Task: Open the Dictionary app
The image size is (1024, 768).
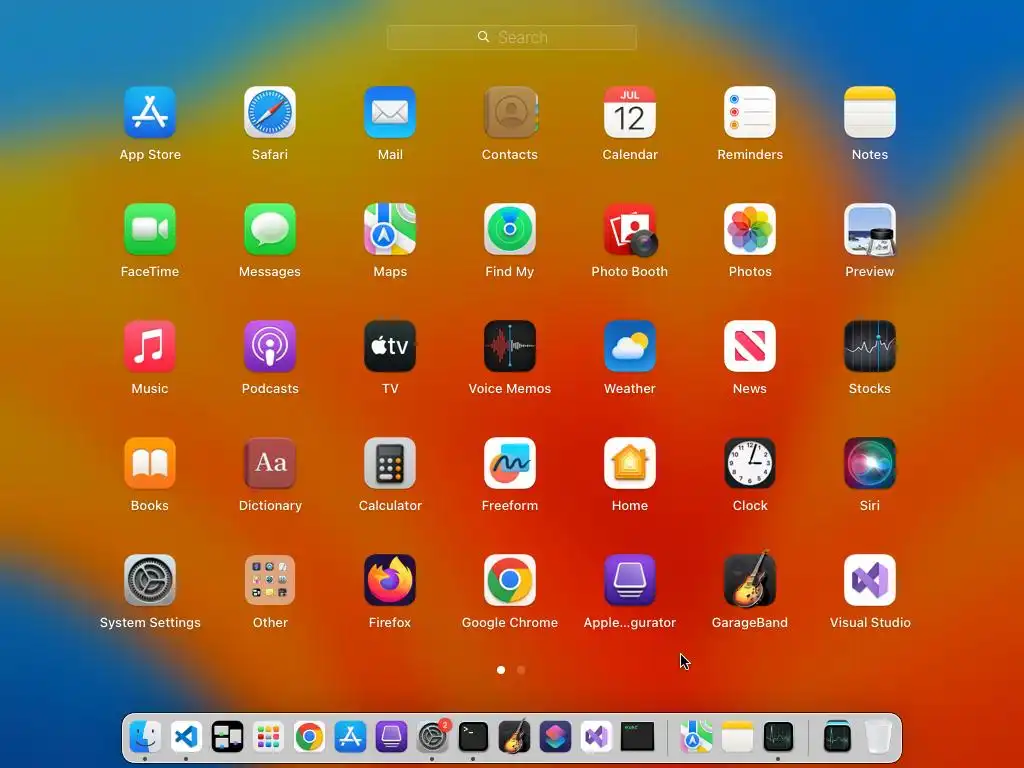Action: tap(270, 463)
